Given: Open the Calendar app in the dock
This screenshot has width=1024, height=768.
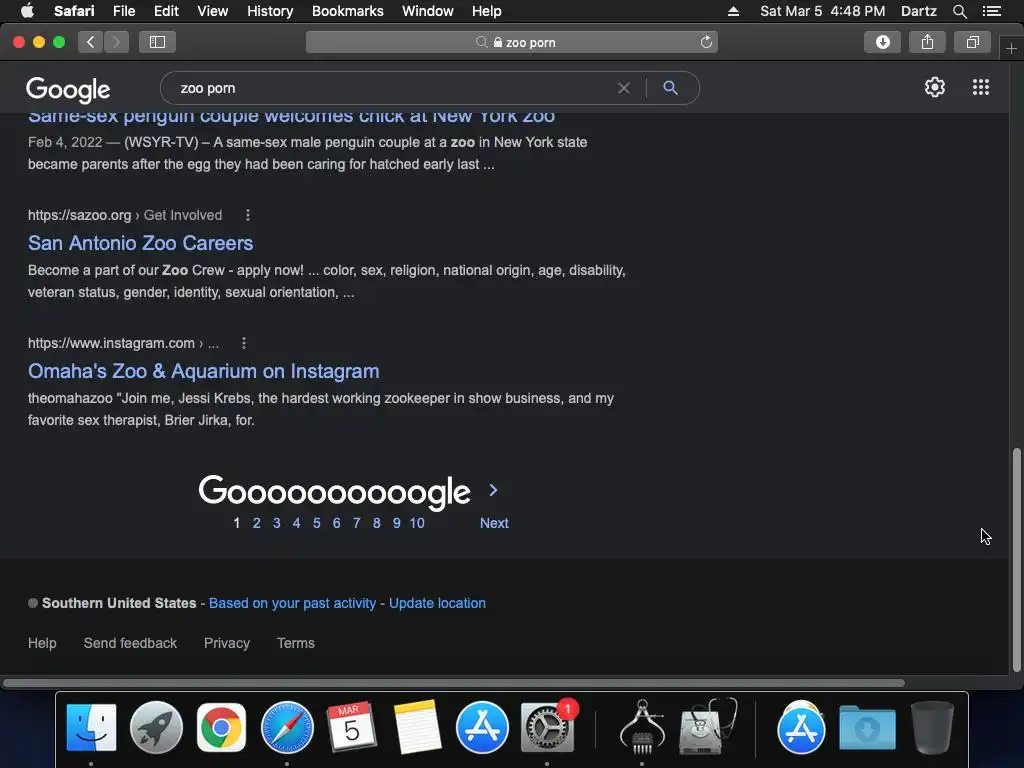Looking at the screenshot, I should 351,728.
